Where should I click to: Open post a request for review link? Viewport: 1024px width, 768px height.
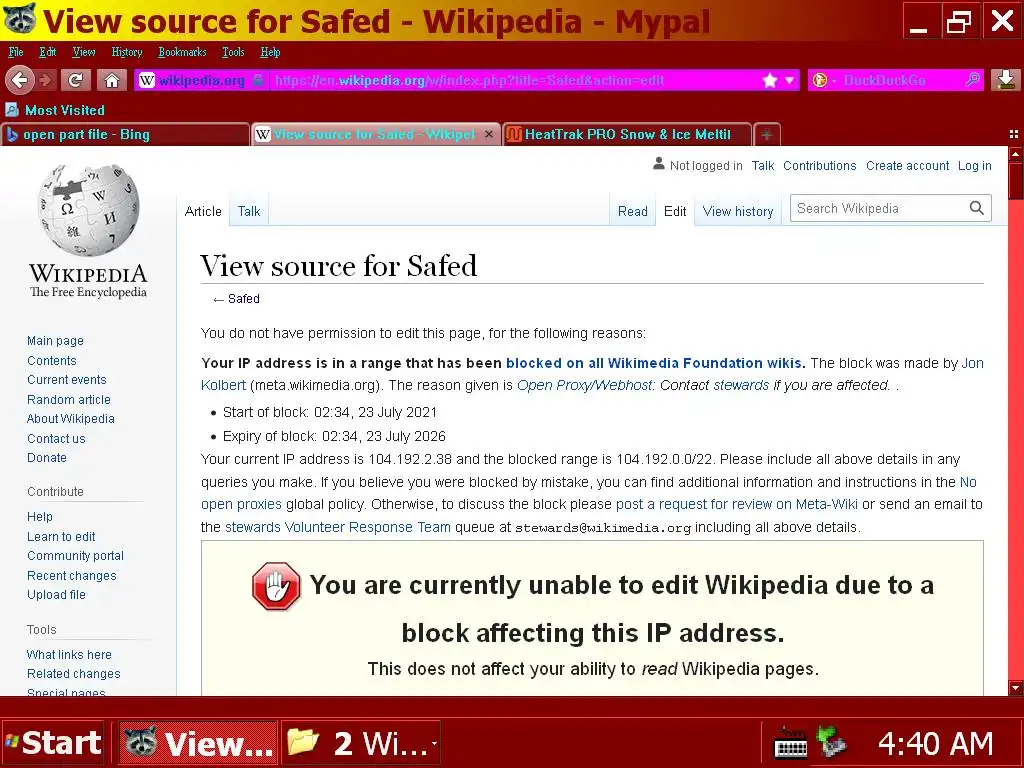click(x=737, y=504)
